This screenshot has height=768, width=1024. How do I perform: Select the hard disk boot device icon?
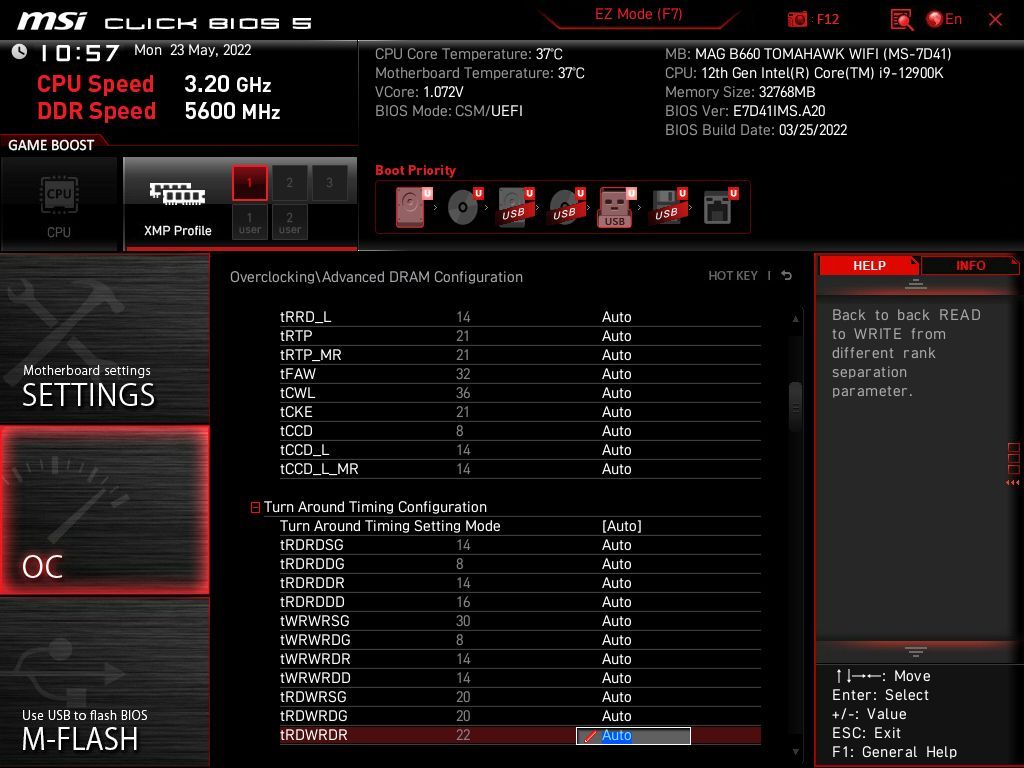[413, 206]
